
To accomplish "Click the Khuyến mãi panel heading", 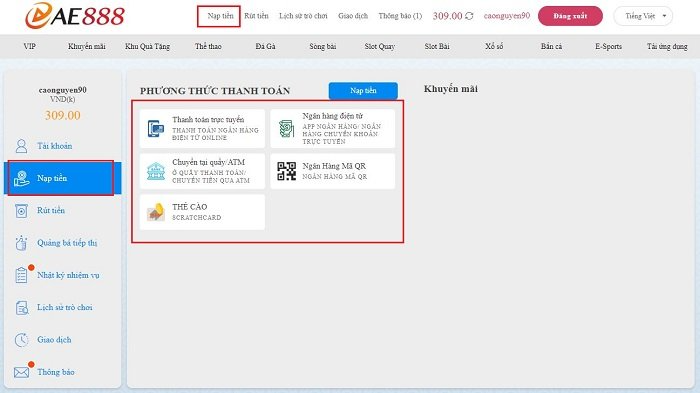I will [450, 89].
